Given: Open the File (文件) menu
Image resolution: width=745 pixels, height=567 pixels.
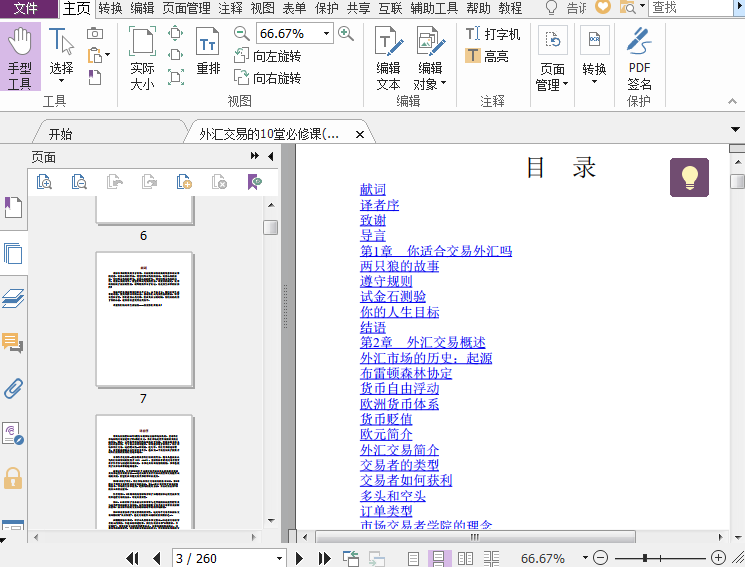Looking at the screenshot, I should click(29, 8).
